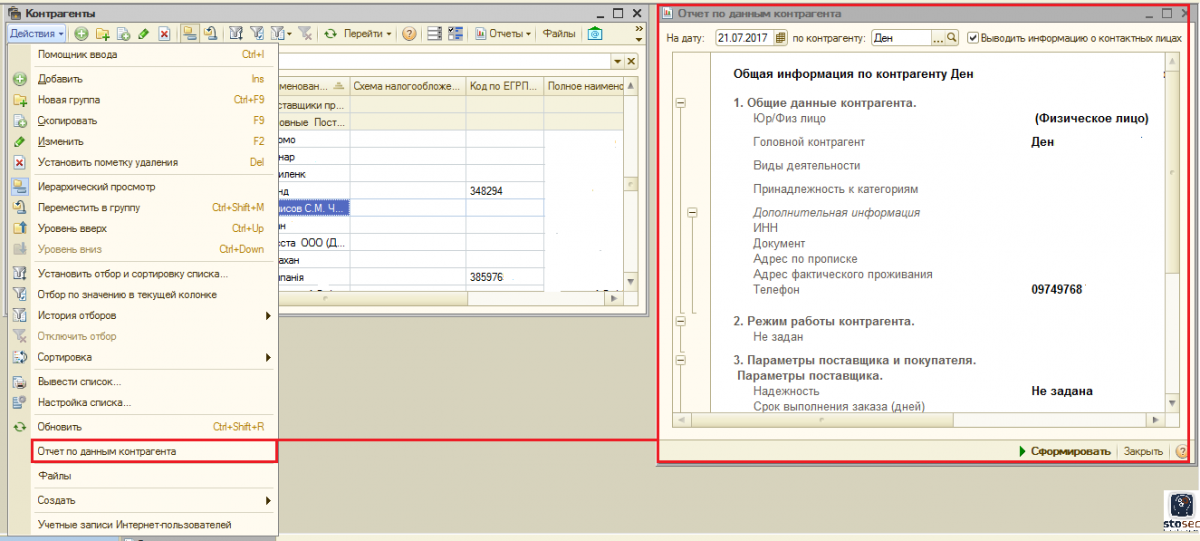
Task: Click the red deletion mark toolbar icon
Action: (x=164, y=34)
